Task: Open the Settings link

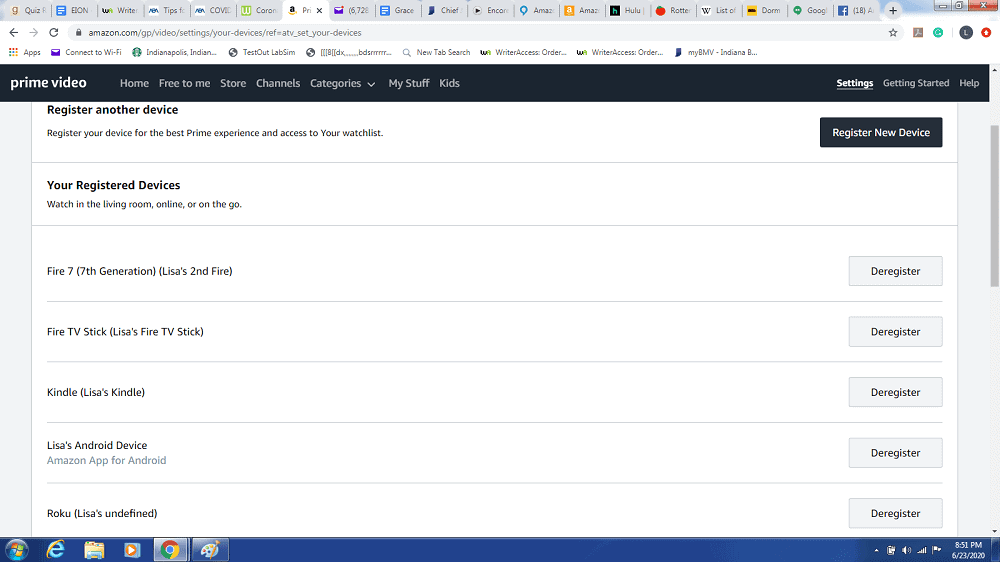Action: 855,83
